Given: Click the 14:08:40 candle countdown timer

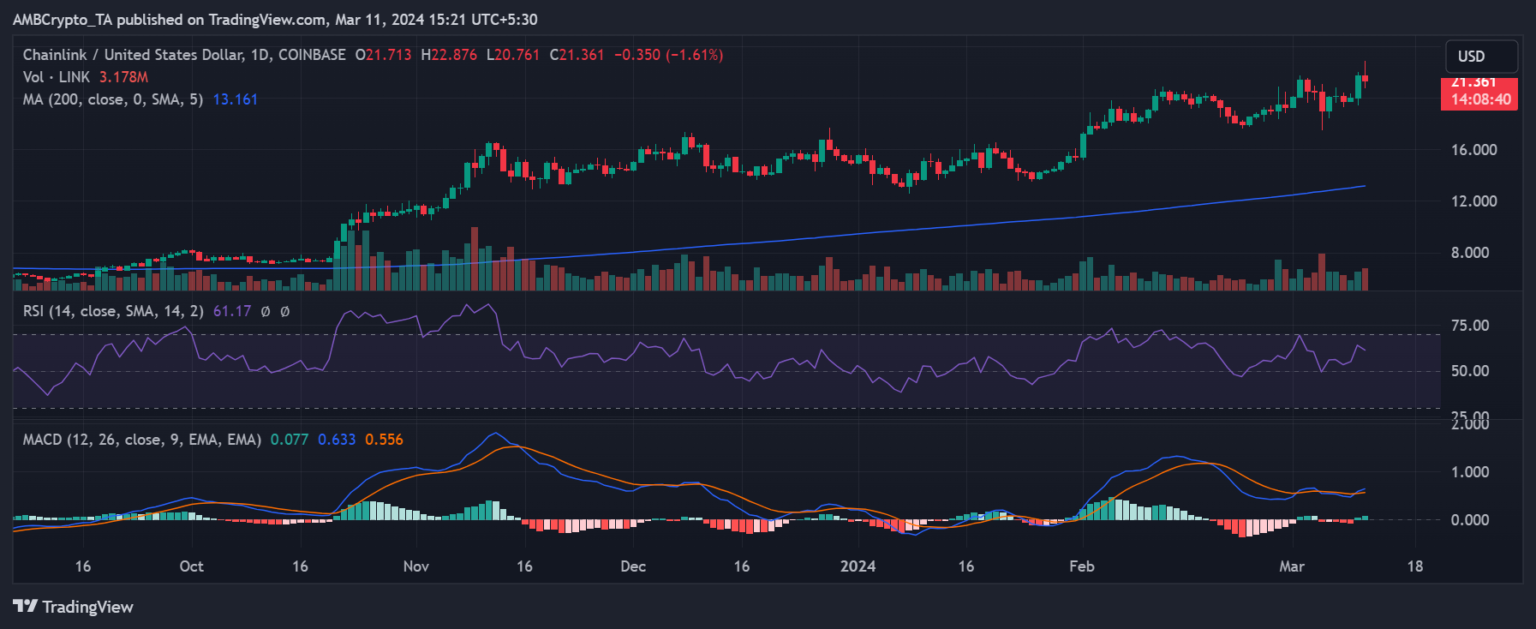Looking at the screenshot, I should tap(1472, 100).
